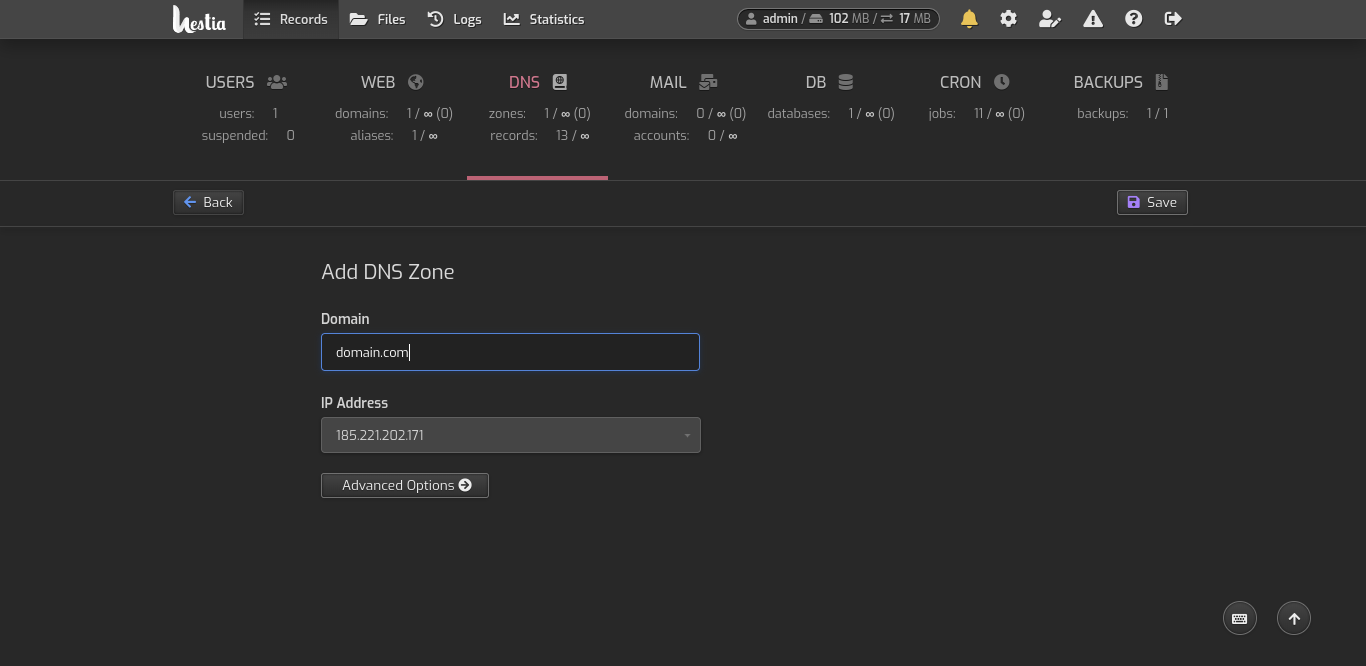Click the WEB aliases count
This screenshot has width=1366, height=666.
[424, 136]
